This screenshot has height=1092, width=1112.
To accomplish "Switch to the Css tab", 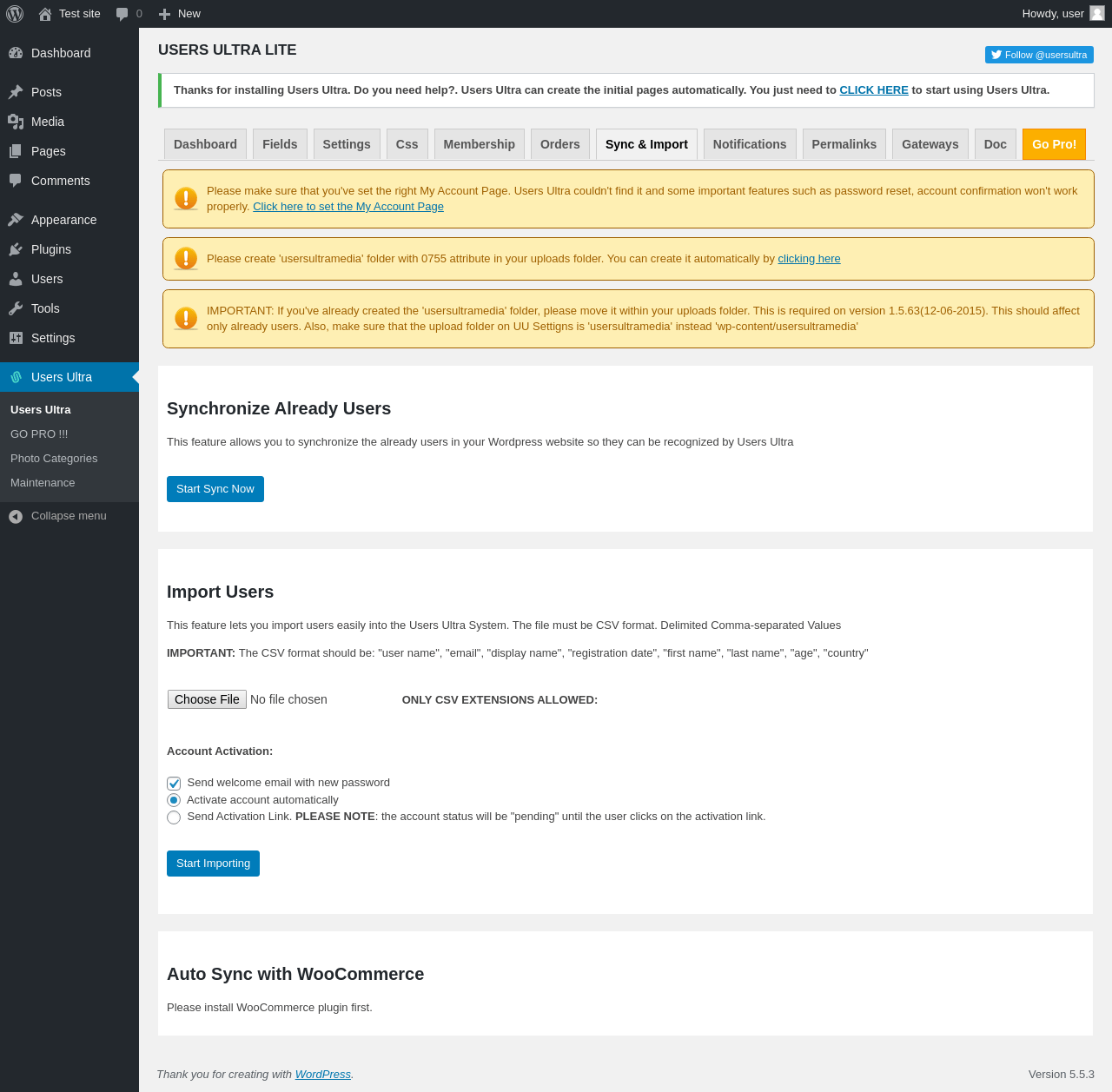I will (407, 144).
